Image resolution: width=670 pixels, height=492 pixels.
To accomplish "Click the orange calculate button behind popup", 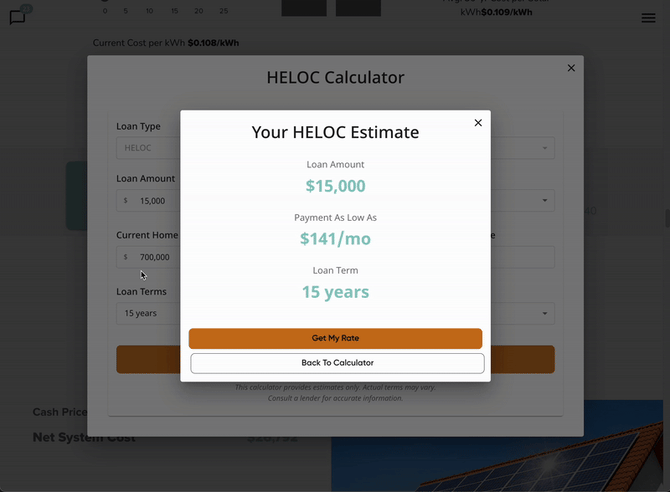I will pyautogui.click(x=148, y=360).
